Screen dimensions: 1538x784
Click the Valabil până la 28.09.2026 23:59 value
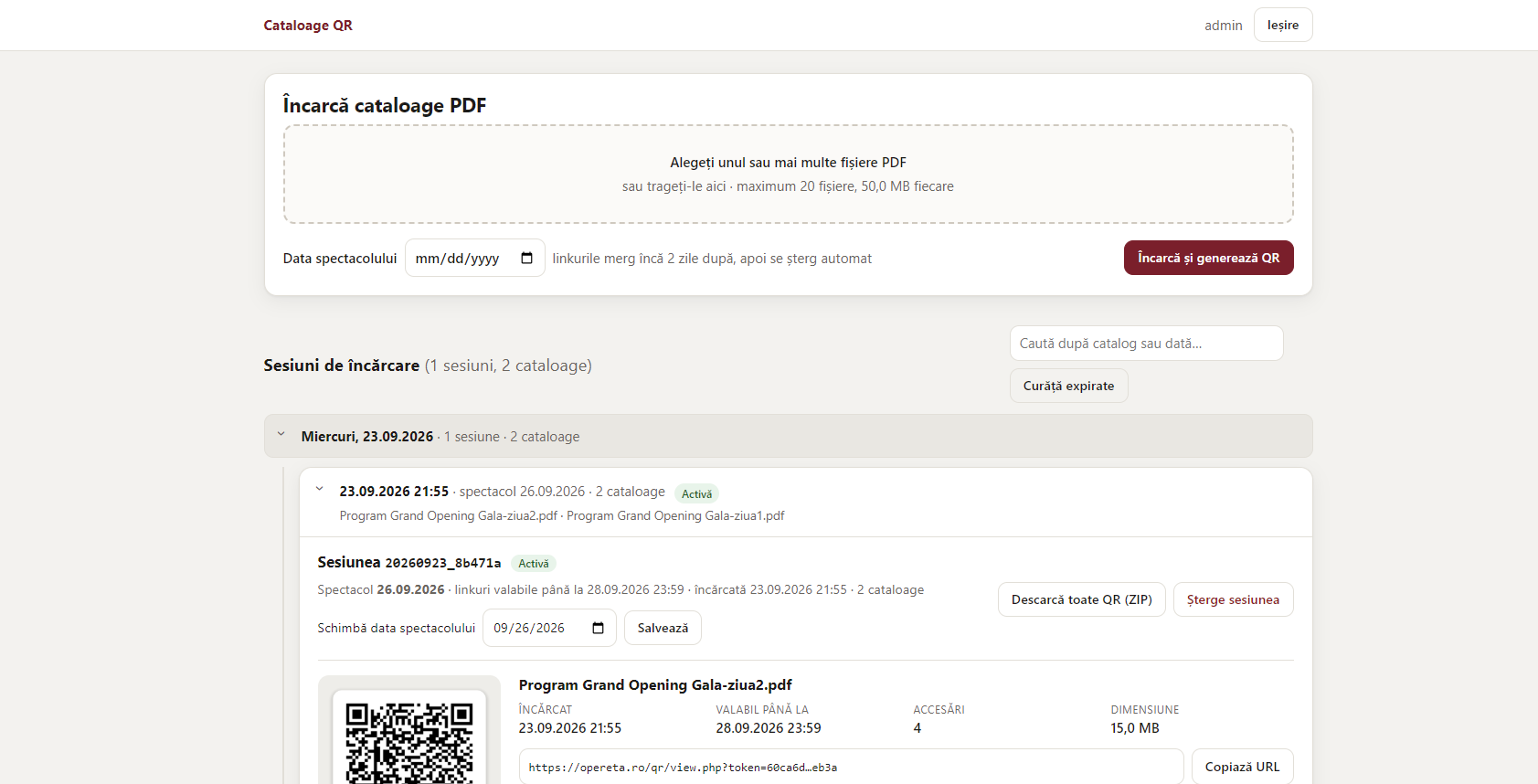[769, 728]
